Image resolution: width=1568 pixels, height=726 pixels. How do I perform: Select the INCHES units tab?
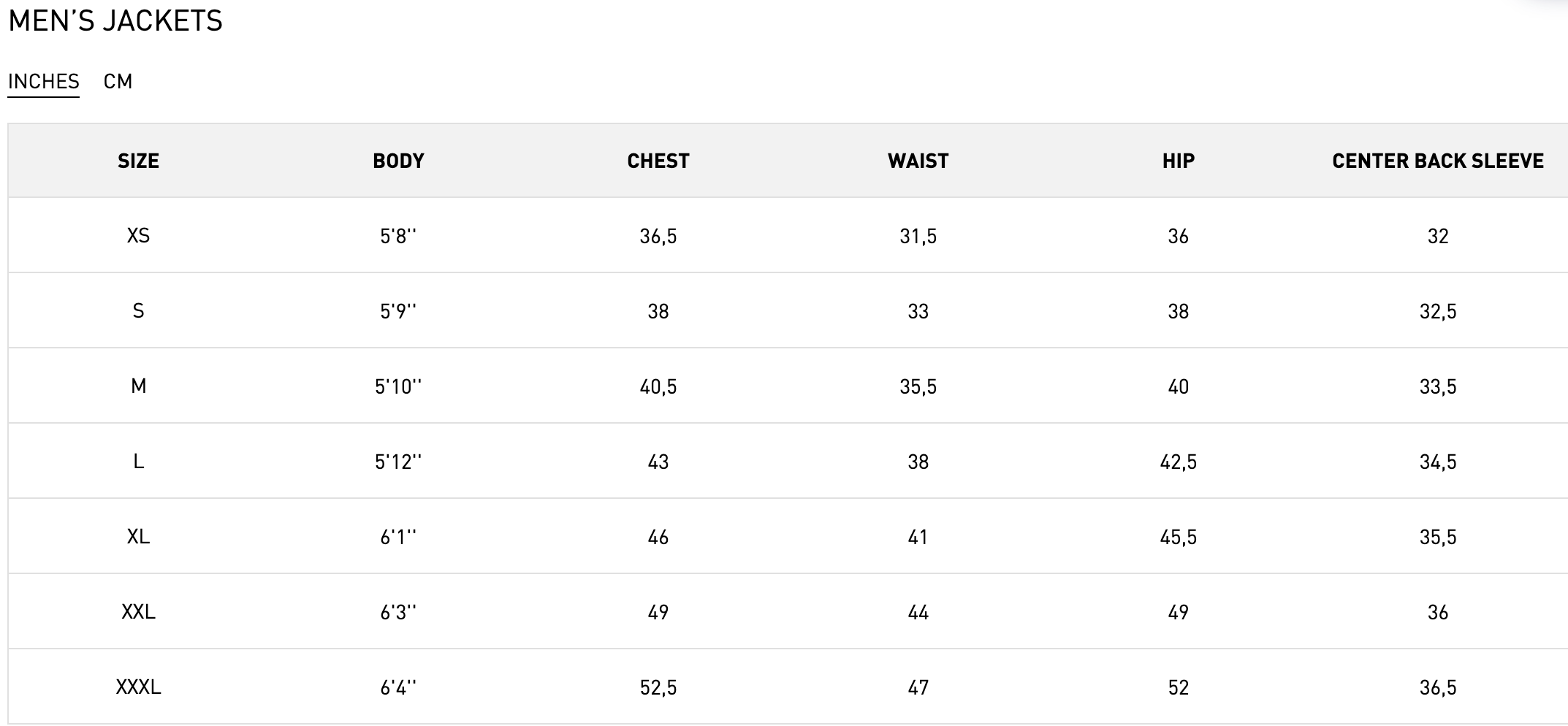[x=44, y=81]
